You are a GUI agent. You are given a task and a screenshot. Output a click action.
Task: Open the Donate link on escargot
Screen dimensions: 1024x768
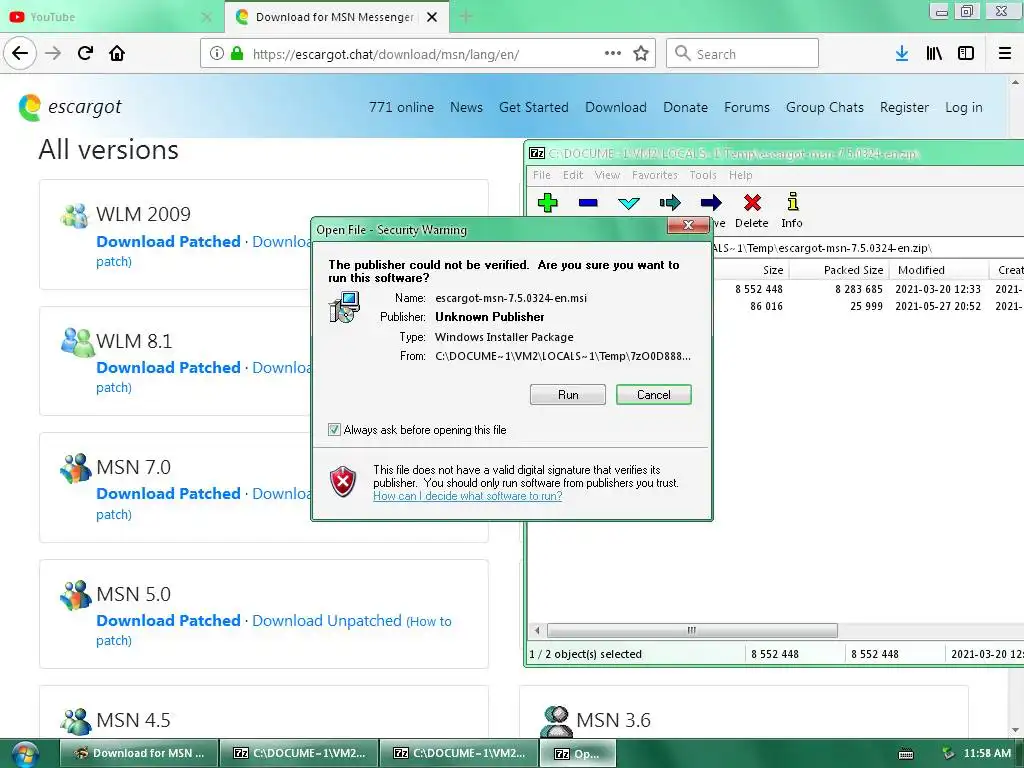coord(685,107)
